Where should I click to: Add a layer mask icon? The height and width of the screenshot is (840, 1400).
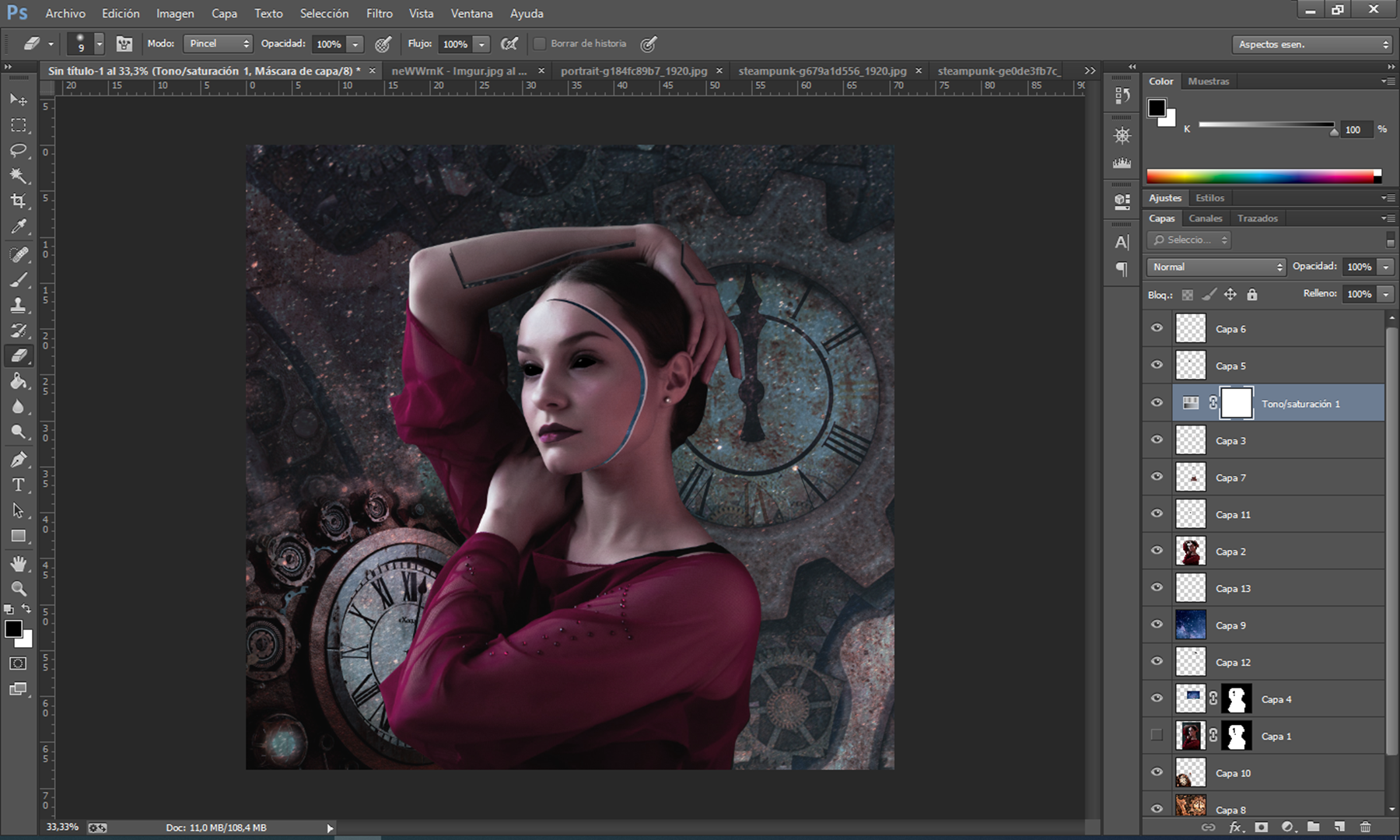coord(1262,827)
